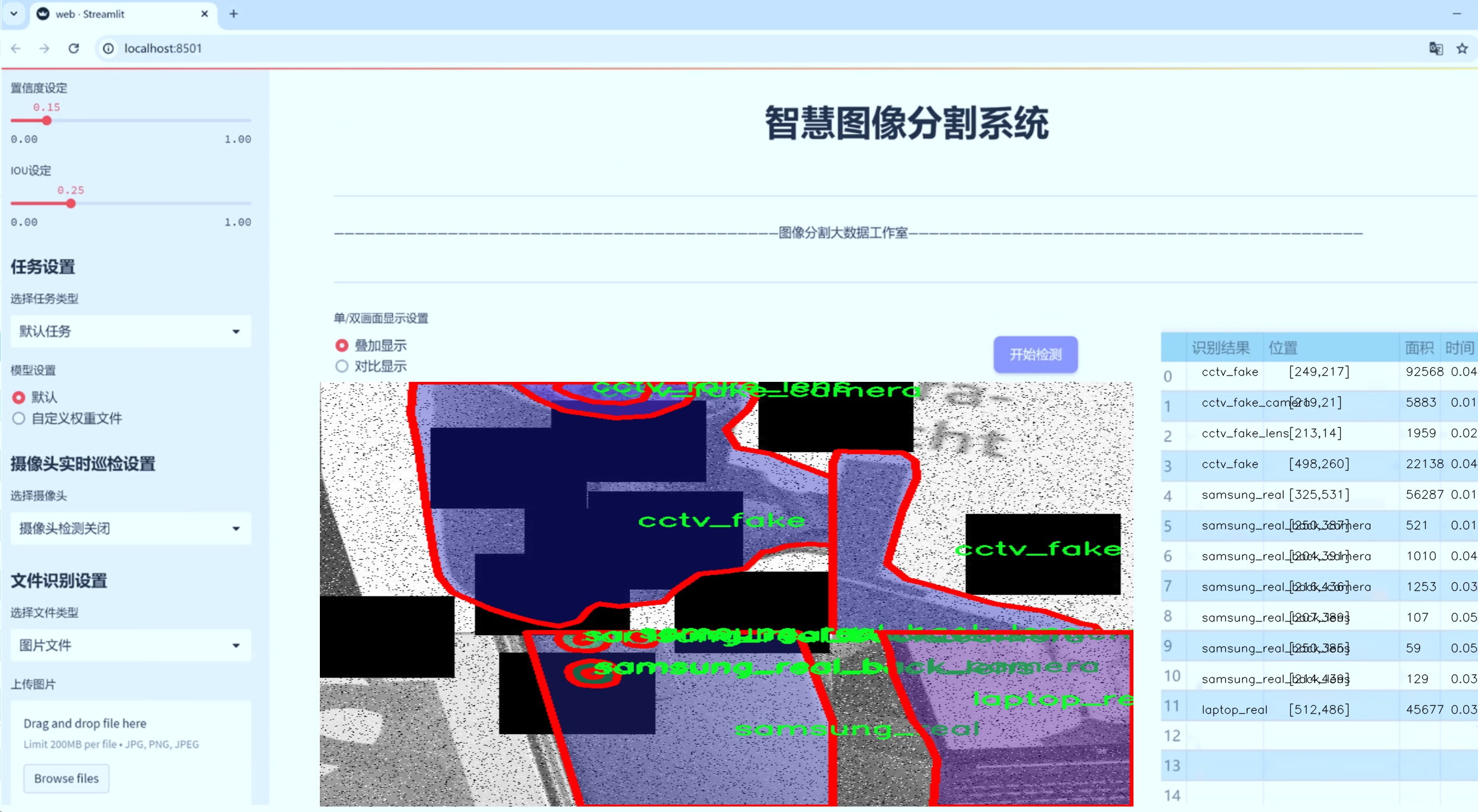Bookmark this page with the star icon
Screen dimensions: 1478x812
click(x=1462, y=49)
